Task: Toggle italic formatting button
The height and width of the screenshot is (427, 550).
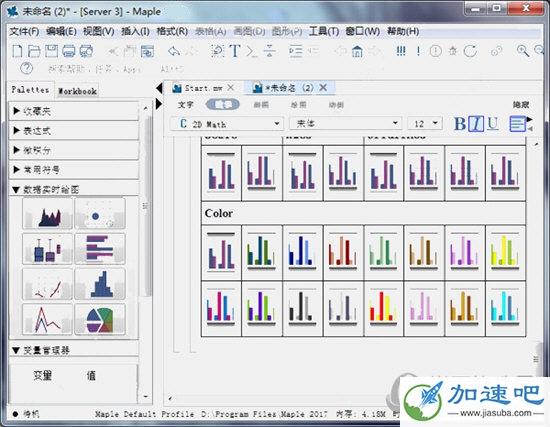Action: tap(476, 124)
